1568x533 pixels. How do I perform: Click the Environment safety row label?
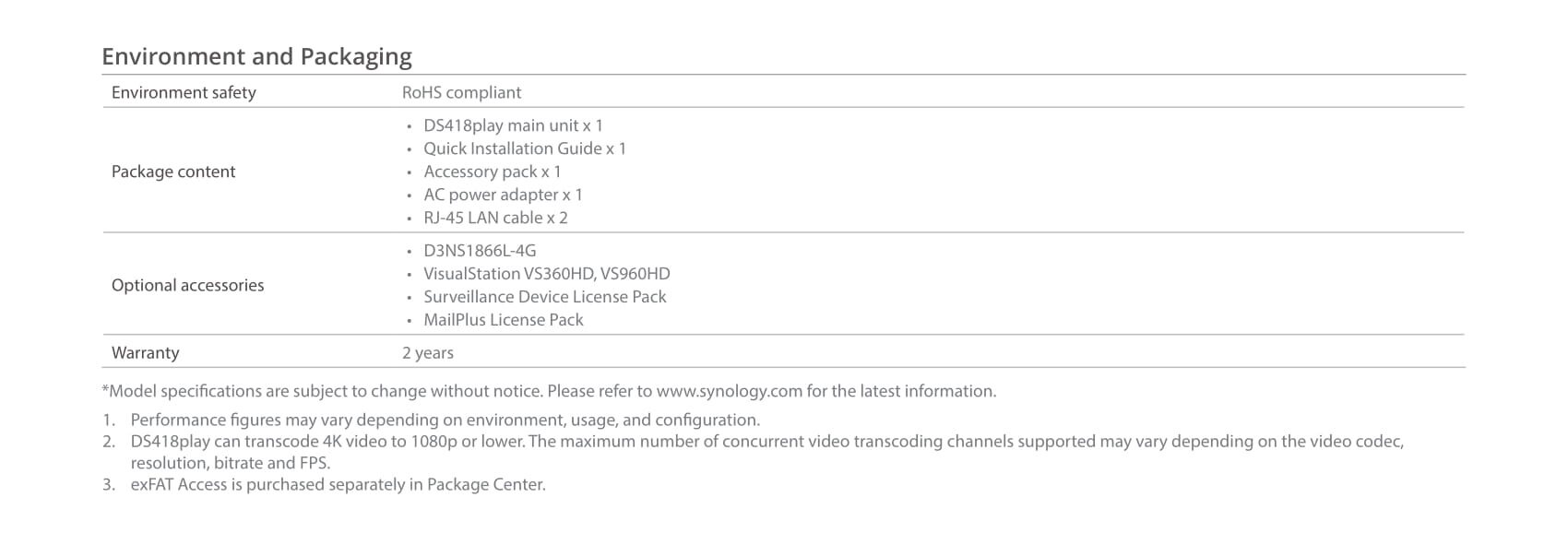(184, 92)
